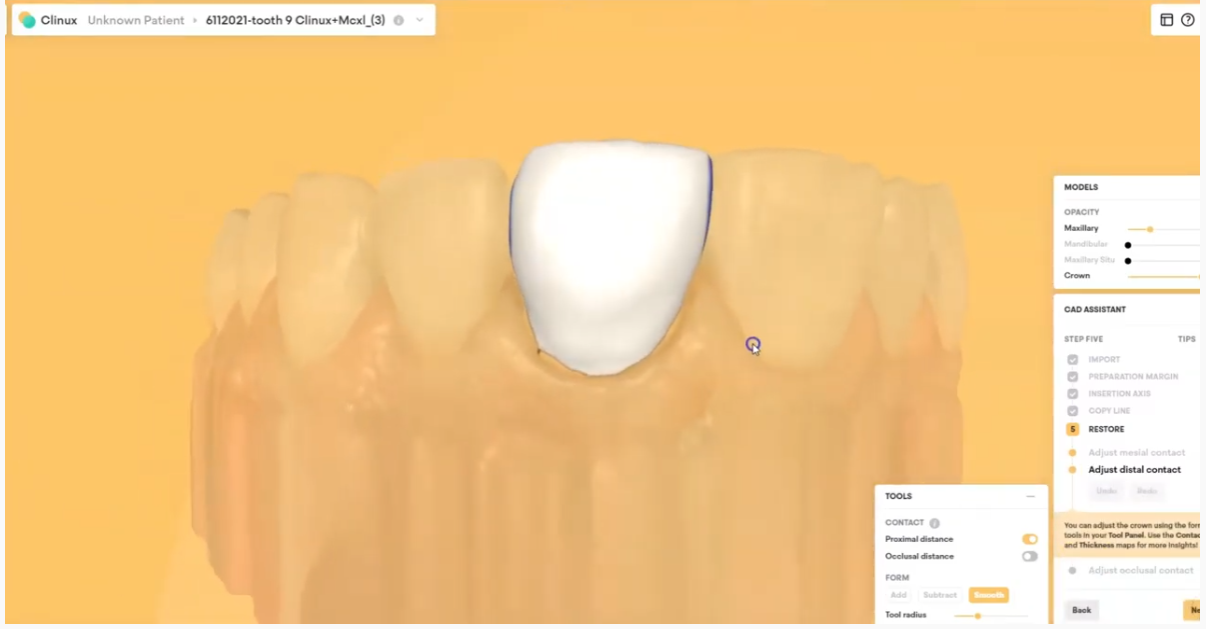
Task: Click the Preparation Margin step checkbox
Action: coord(1073,377)
